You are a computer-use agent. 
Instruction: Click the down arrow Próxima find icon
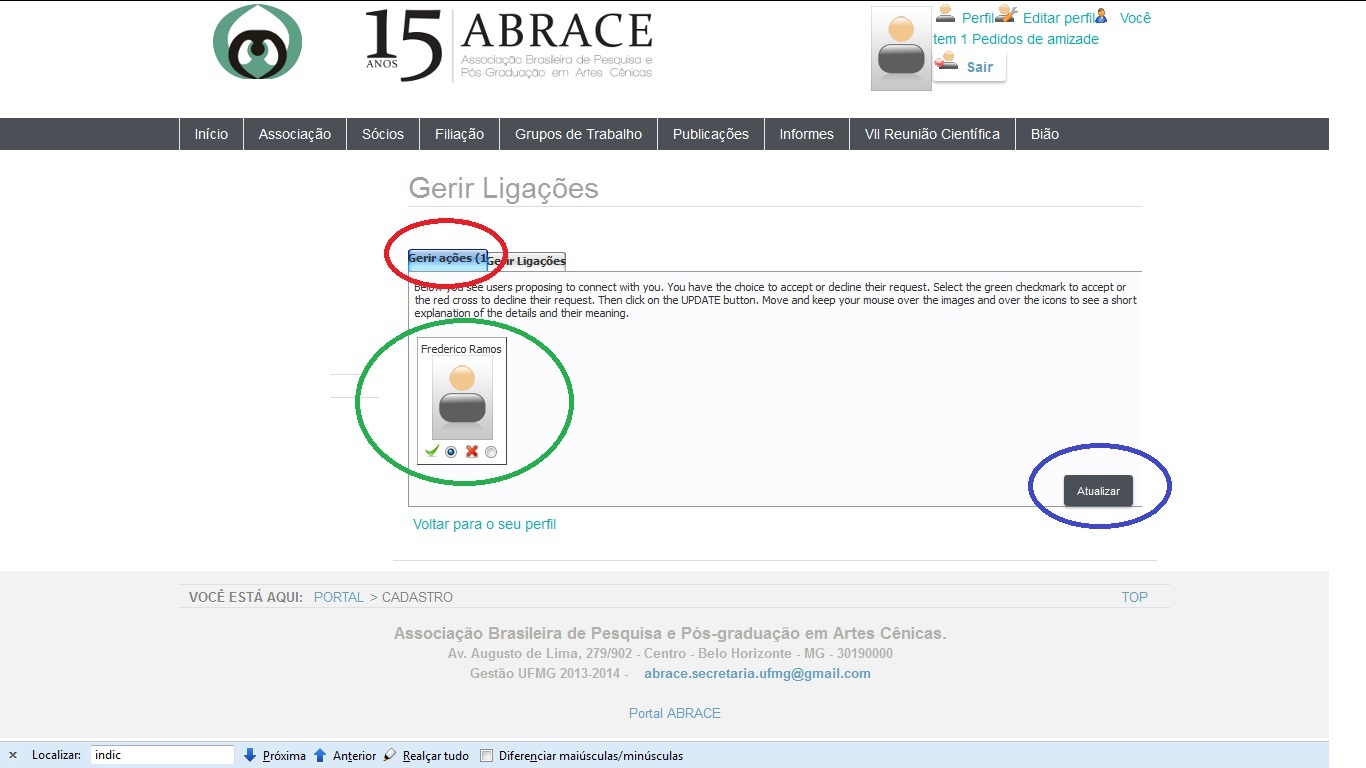250,755
